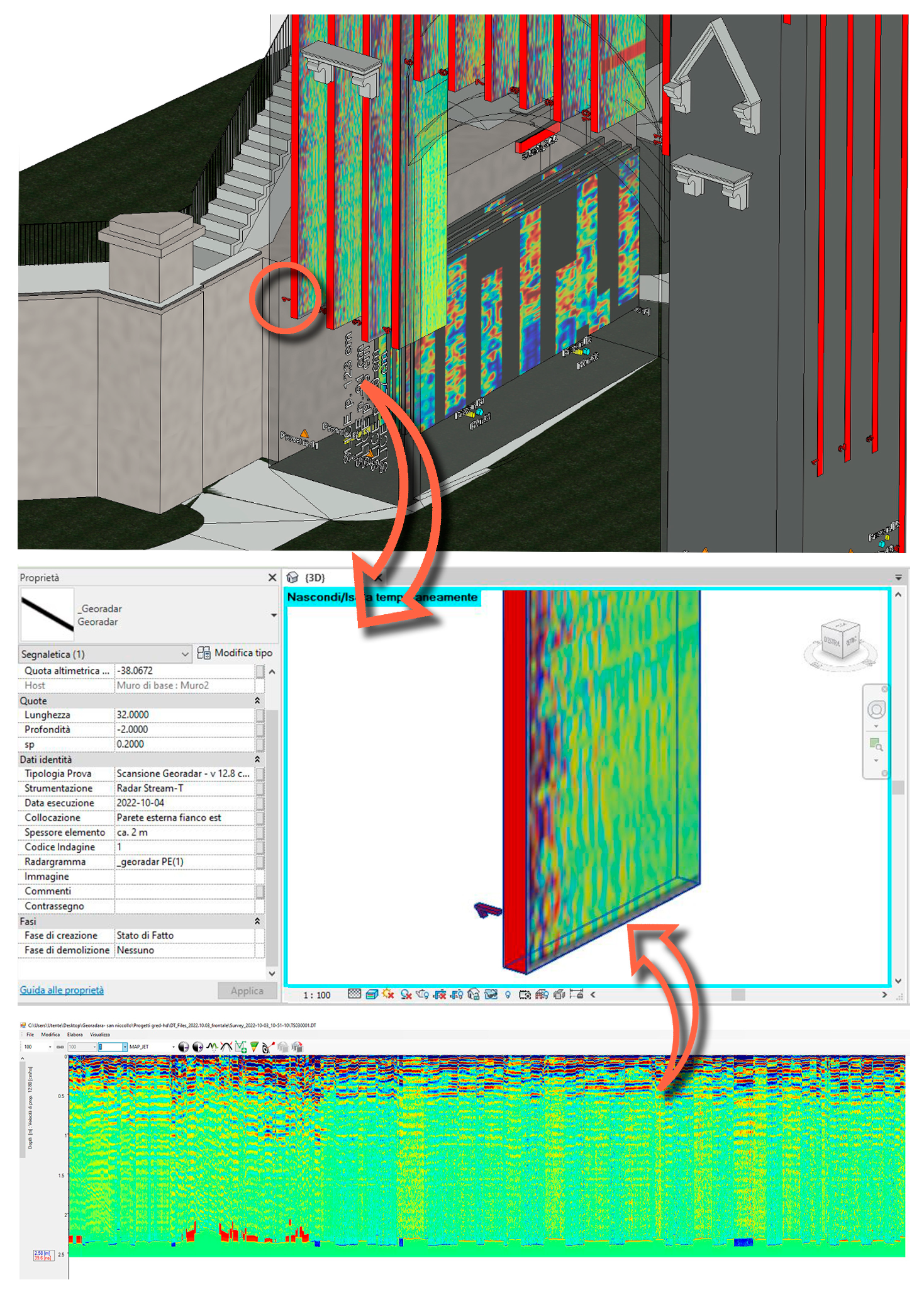Click the green funnel filter icon

tap(254, 1047)
